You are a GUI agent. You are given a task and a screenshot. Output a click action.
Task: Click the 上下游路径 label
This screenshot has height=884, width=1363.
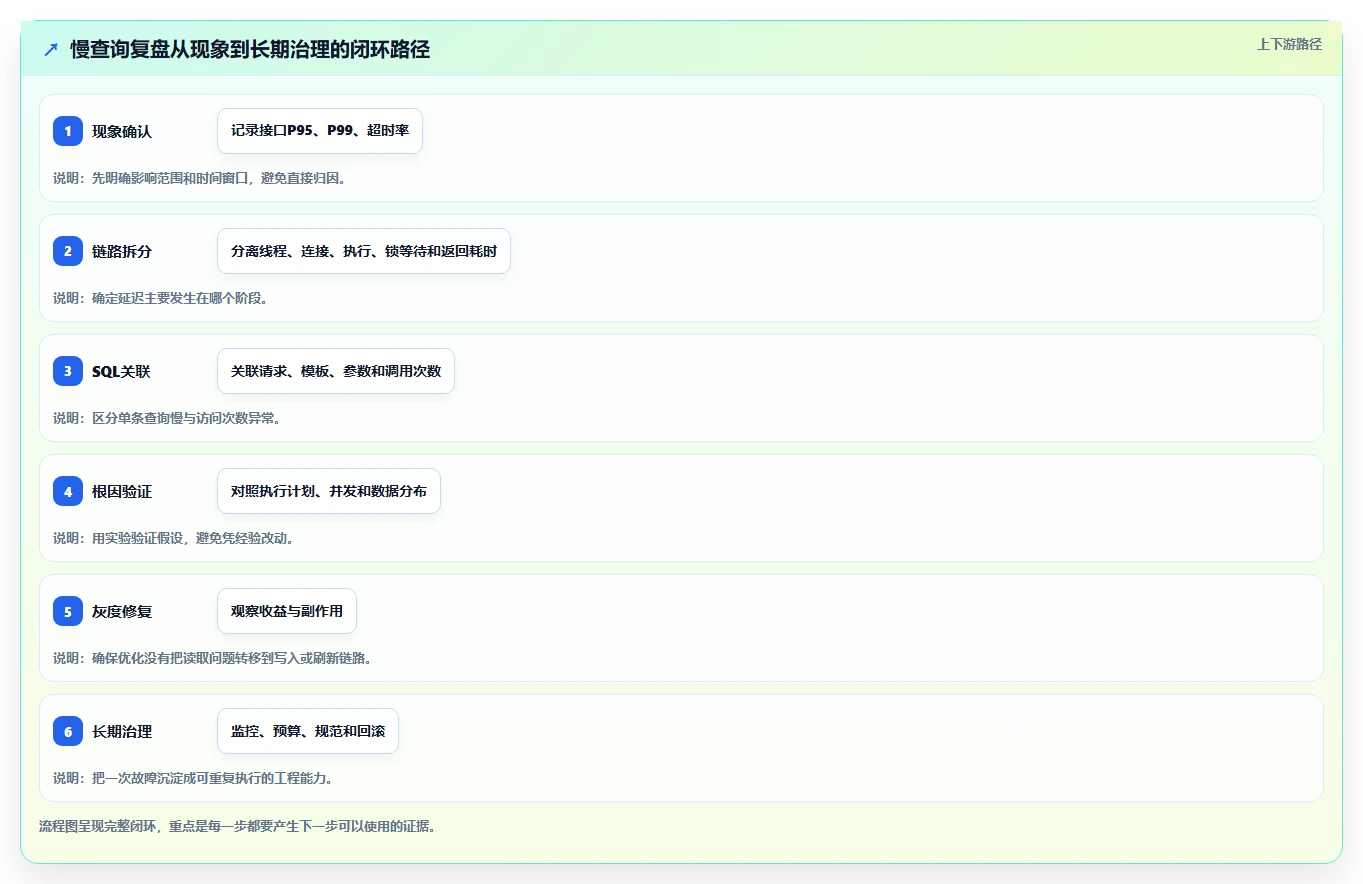pos(1289,44)
